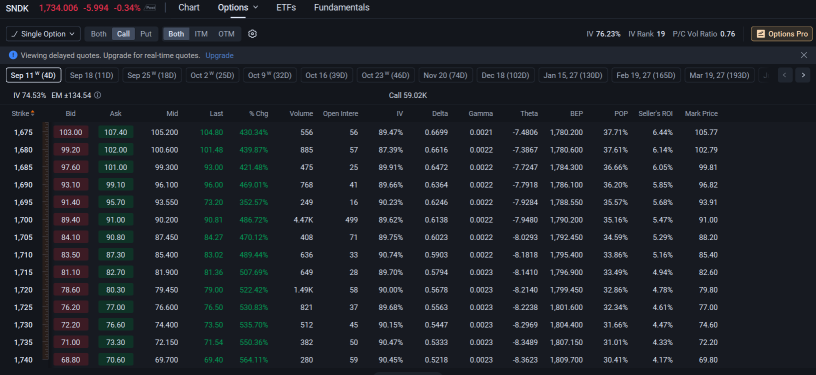Click ask 77.00 on the 1,725 strike
This screenshot has height=375, width=816.
(116, 307)
